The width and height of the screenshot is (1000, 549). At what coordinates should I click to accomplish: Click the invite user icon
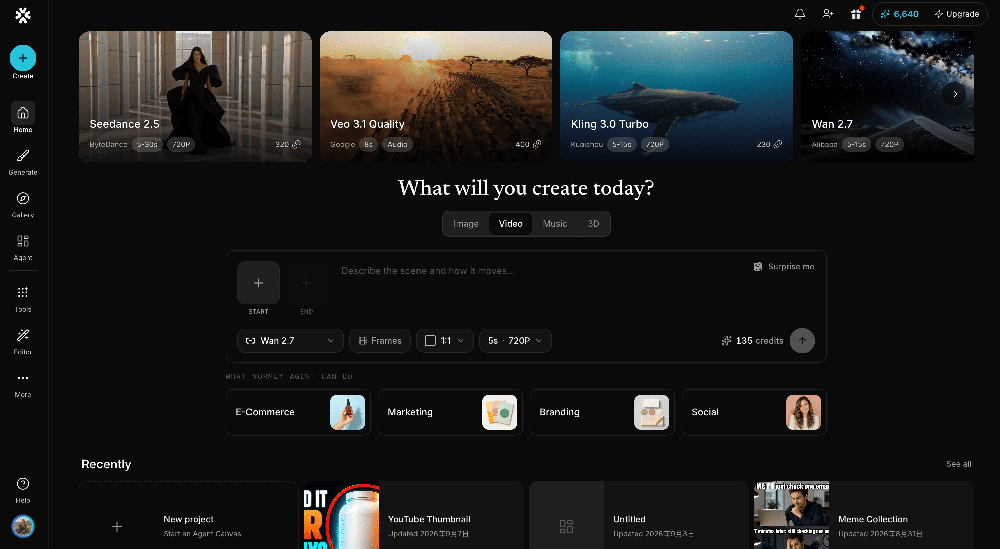828,14
